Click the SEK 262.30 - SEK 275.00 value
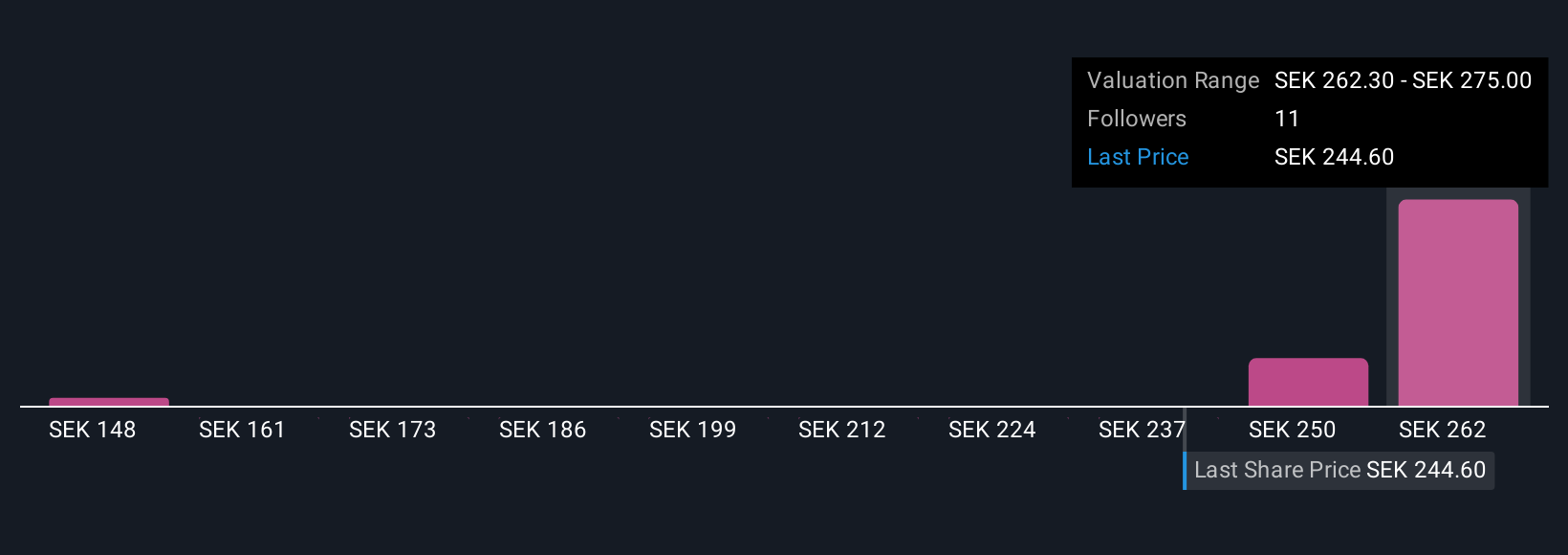1568x555 pixels. click(x=1403, y=80)
